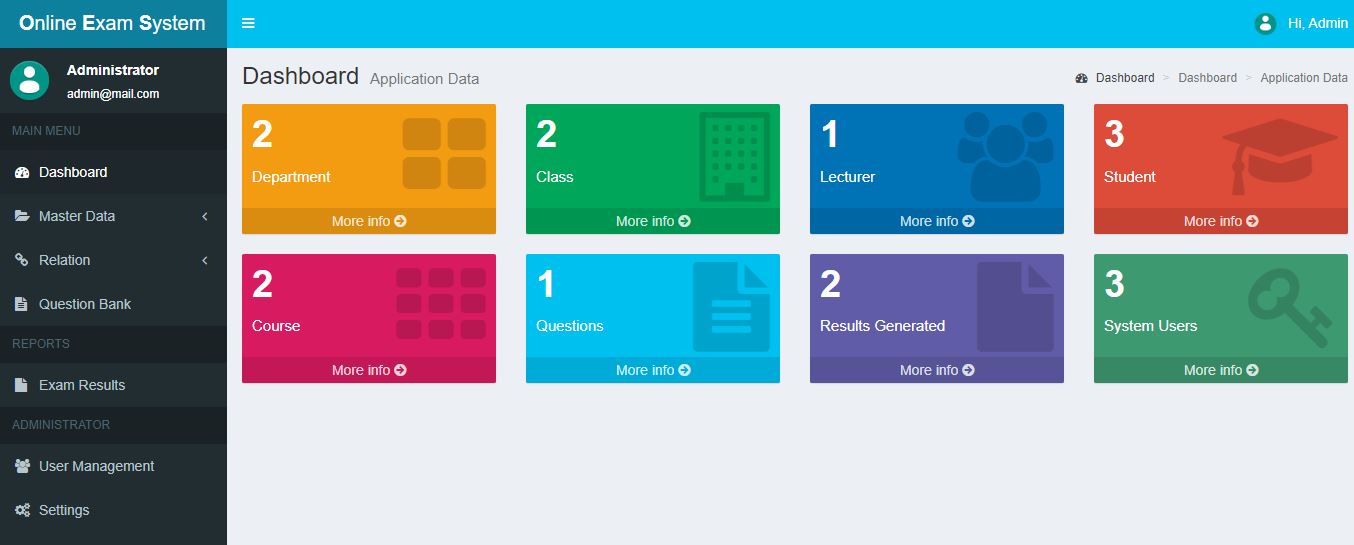Toggle the hamburger sidebar menu icon
Screen dimensions: 1354x545
(x=248, y=23)
